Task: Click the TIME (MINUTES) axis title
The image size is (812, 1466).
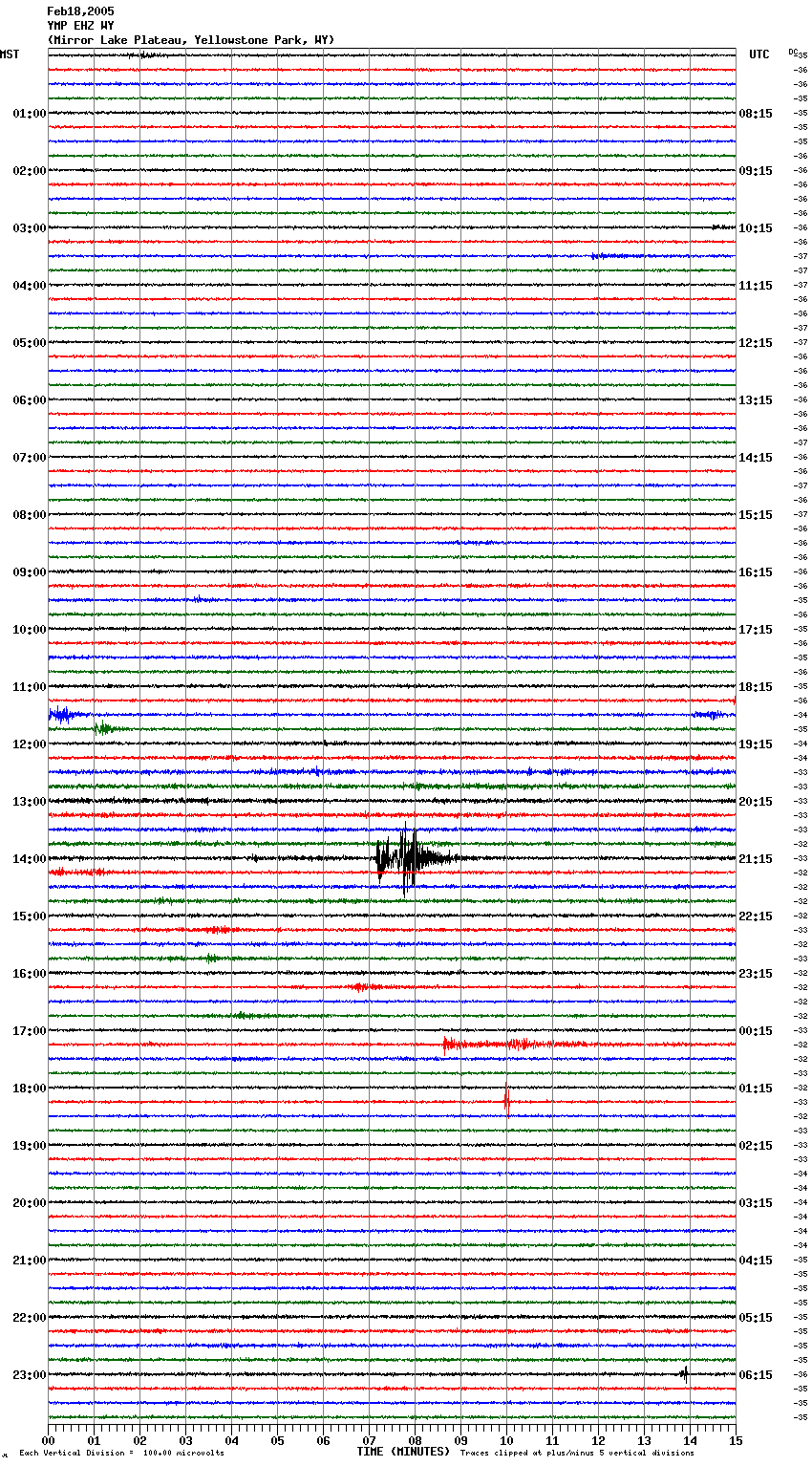Action: coord(403,1451)
